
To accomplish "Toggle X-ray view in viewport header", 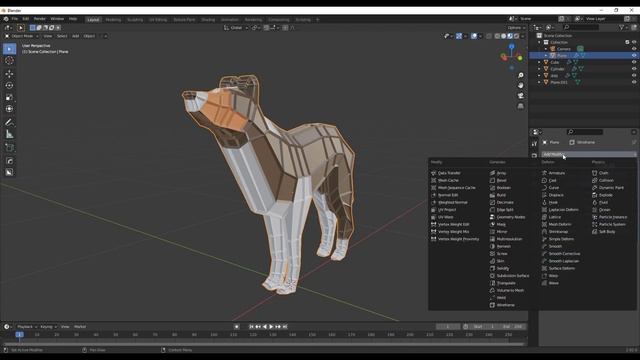I will [489, 36].
